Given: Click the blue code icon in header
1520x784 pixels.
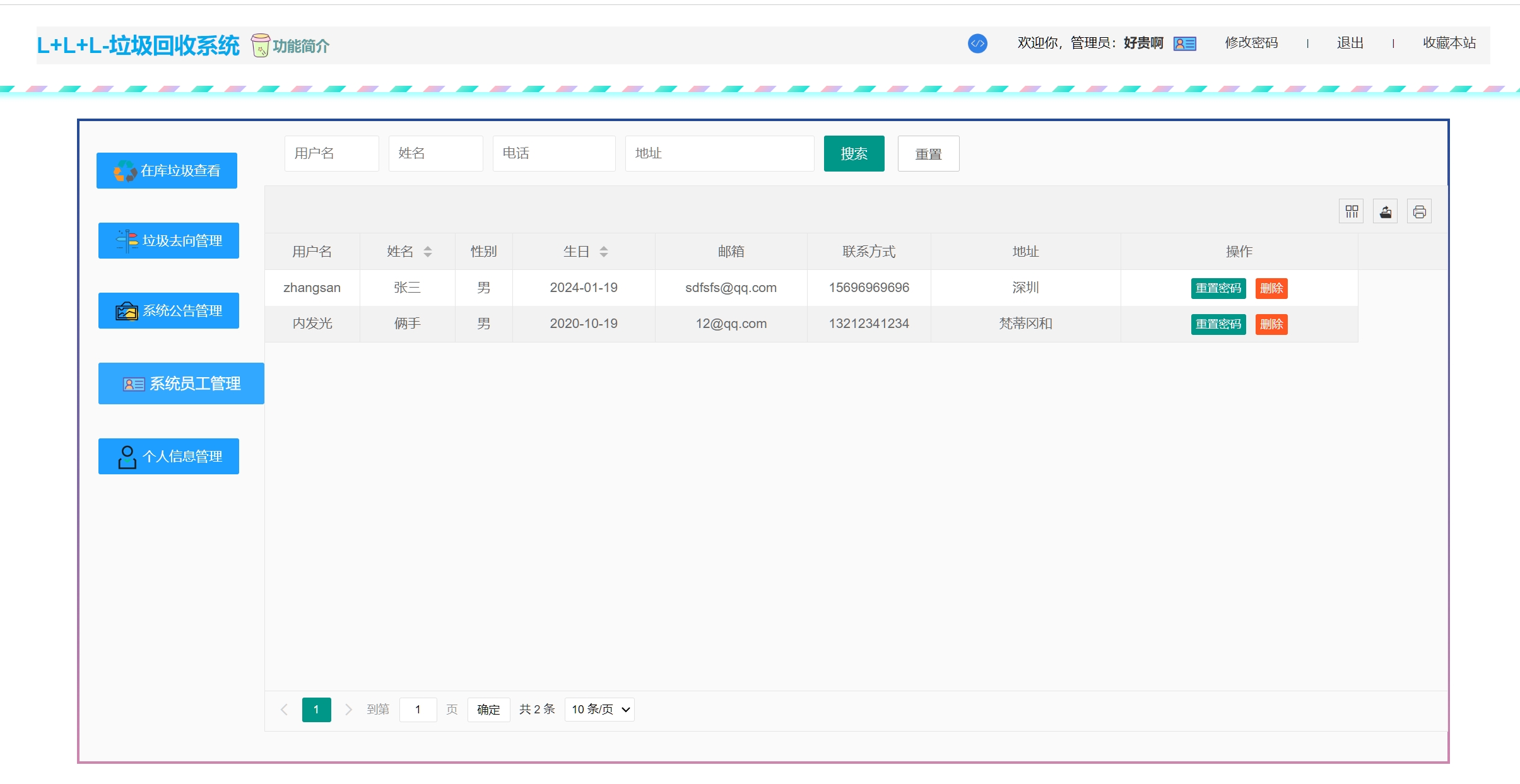Looking at the screenshot, I should [977, 44].
